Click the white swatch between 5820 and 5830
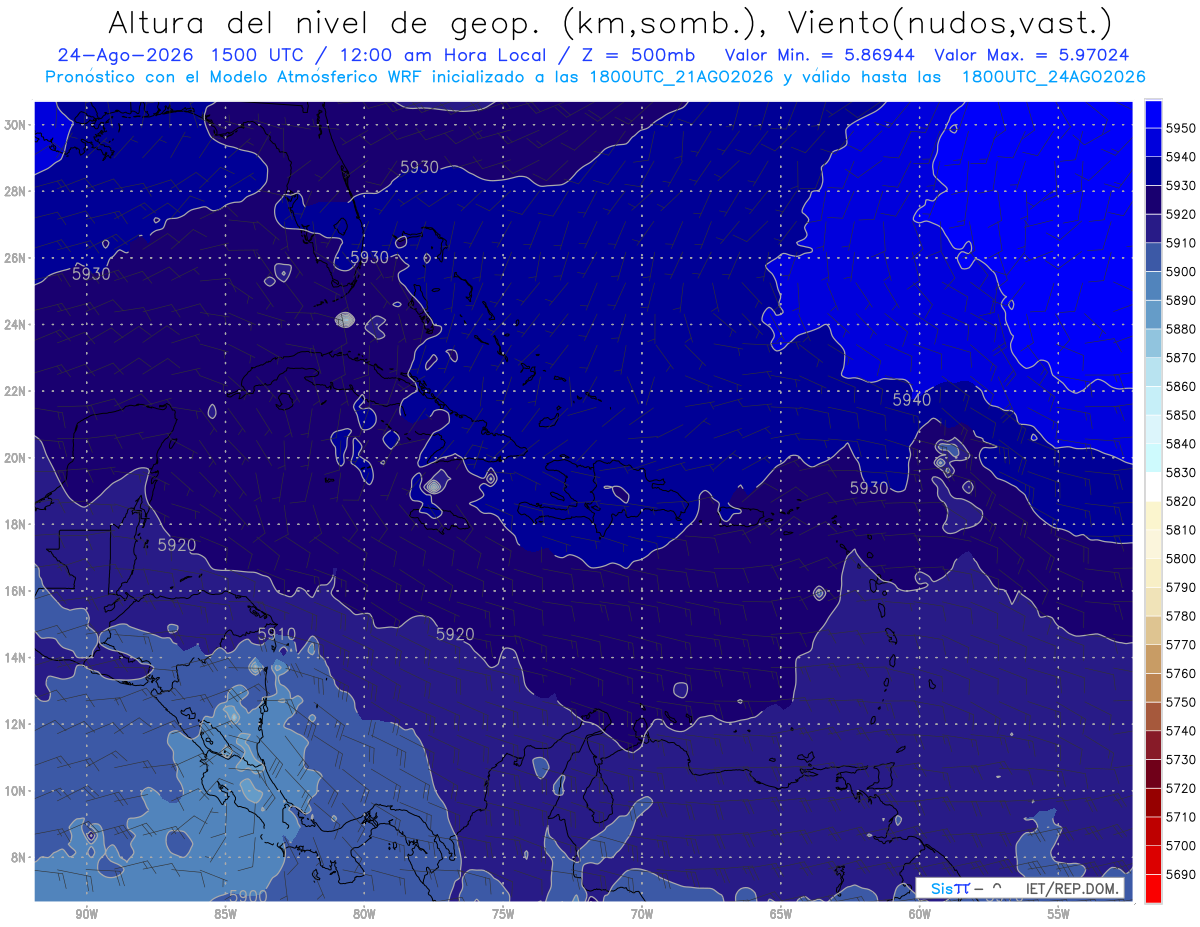Image resolution: width=1200 pixels, height=927 pixels. [1152, 486]
